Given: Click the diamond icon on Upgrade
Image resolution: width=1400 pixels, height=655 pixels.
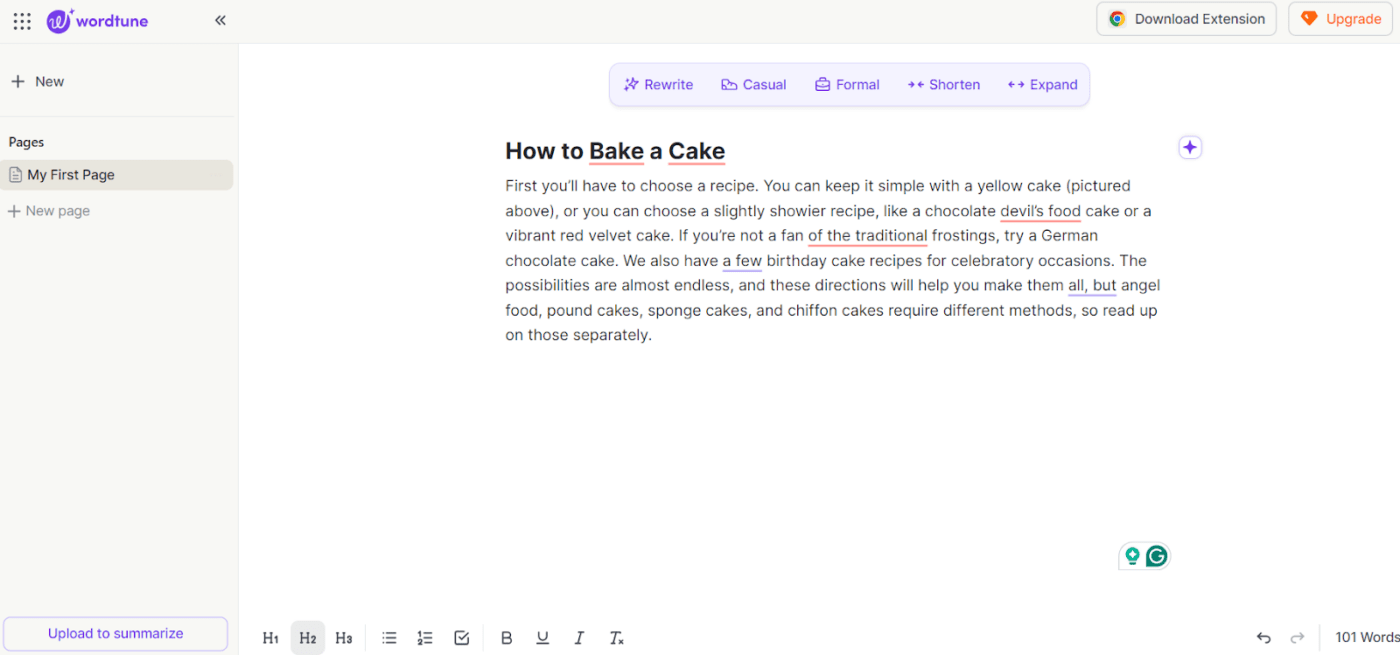Looking at the screenshot, I should pyautogui.click(x=1309, y=19).
